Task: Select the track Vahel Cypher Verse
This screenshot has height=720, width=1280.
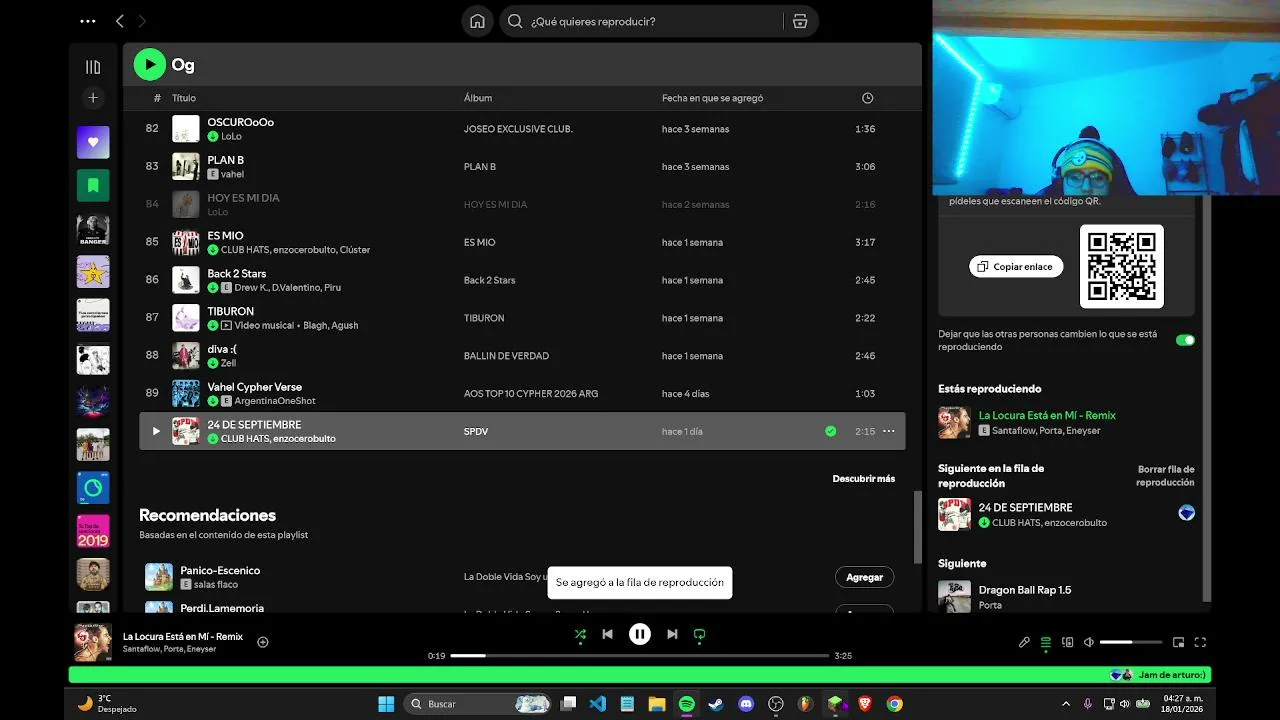Action: [255, 387]
